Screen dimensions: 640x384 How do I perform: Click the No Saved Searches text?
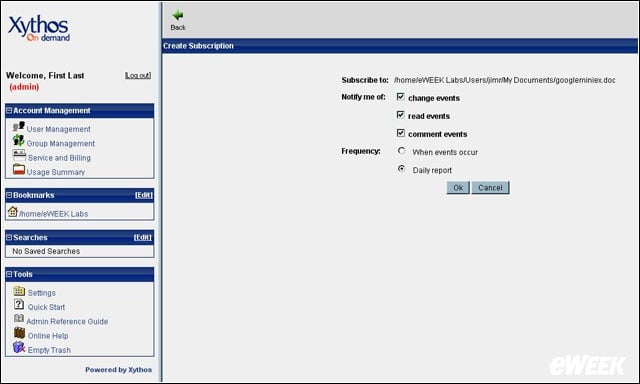click(x=46, y=251)
